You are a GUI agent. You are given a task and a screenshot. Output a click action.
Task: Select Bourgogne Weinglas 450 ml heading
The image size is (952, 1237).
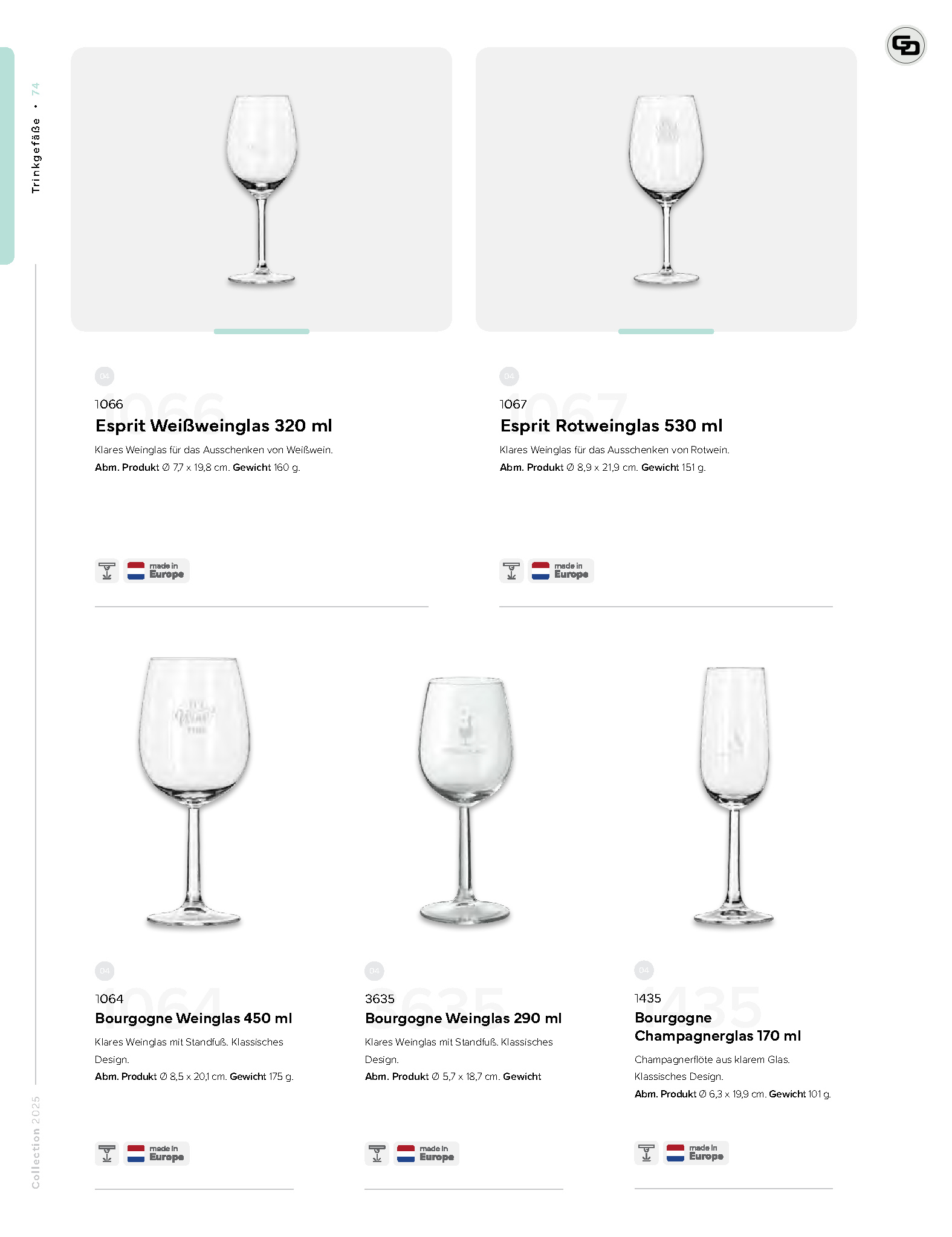pos(193,1018)
